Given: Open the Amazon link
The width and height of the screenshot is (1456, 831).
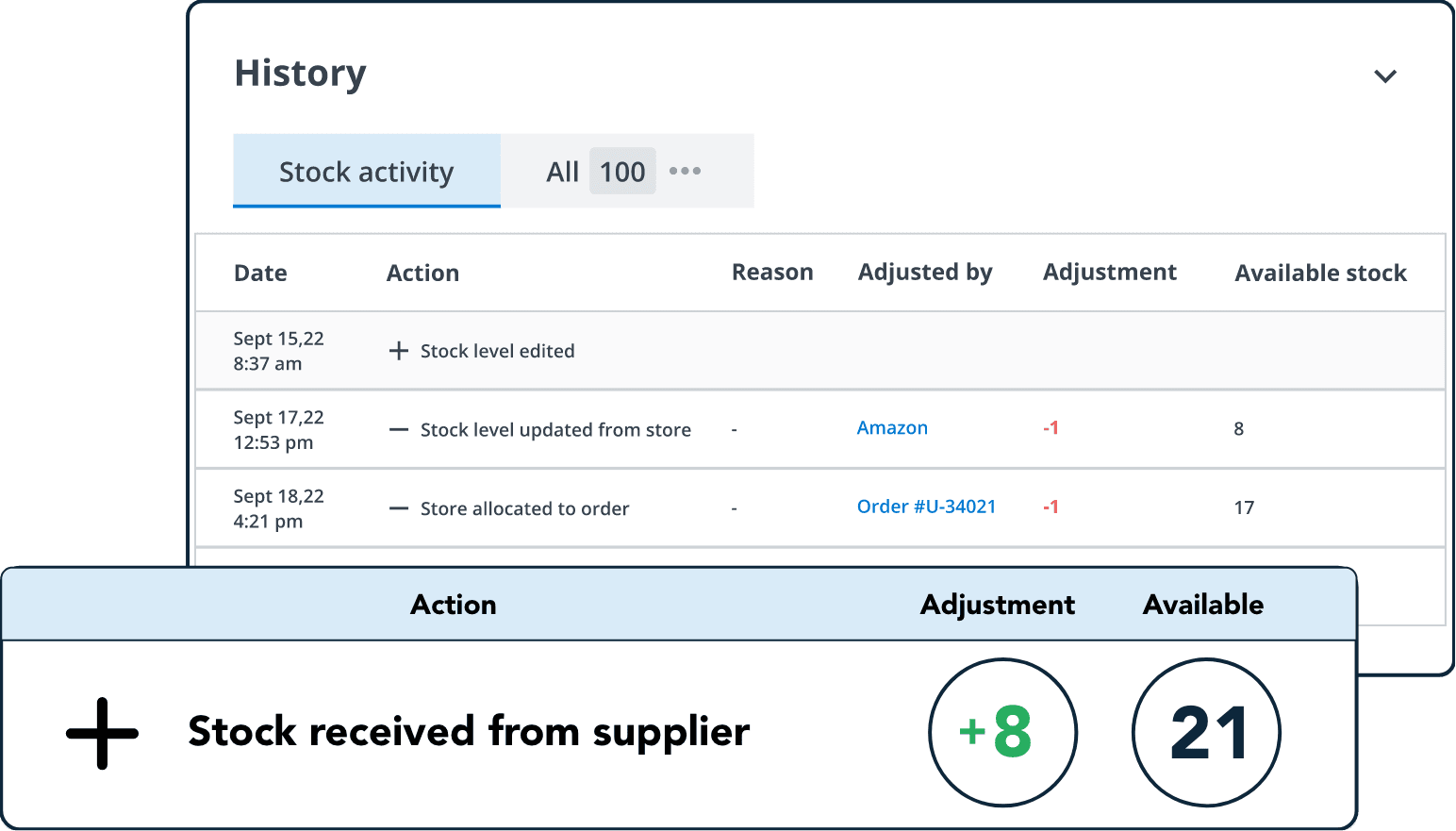Looking at the screenshot, I should (892, 428).
